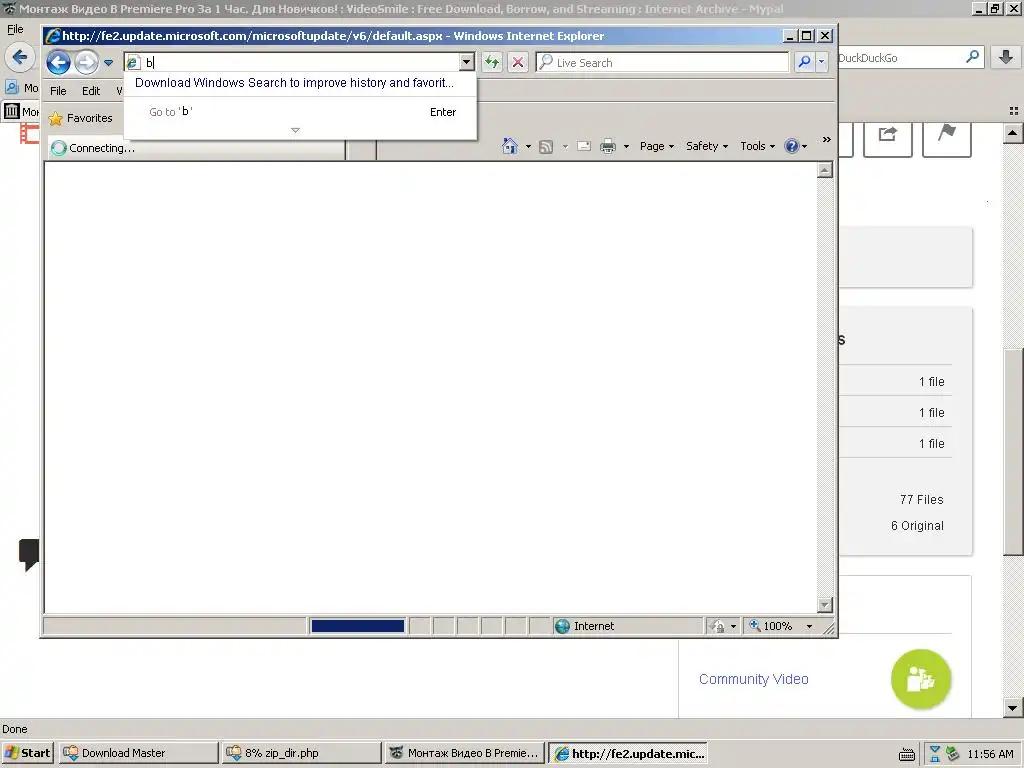This screenshot has height=768, width=1024.
Task: Click the green Refresh arrows button
Action: (x=492, y=62)
